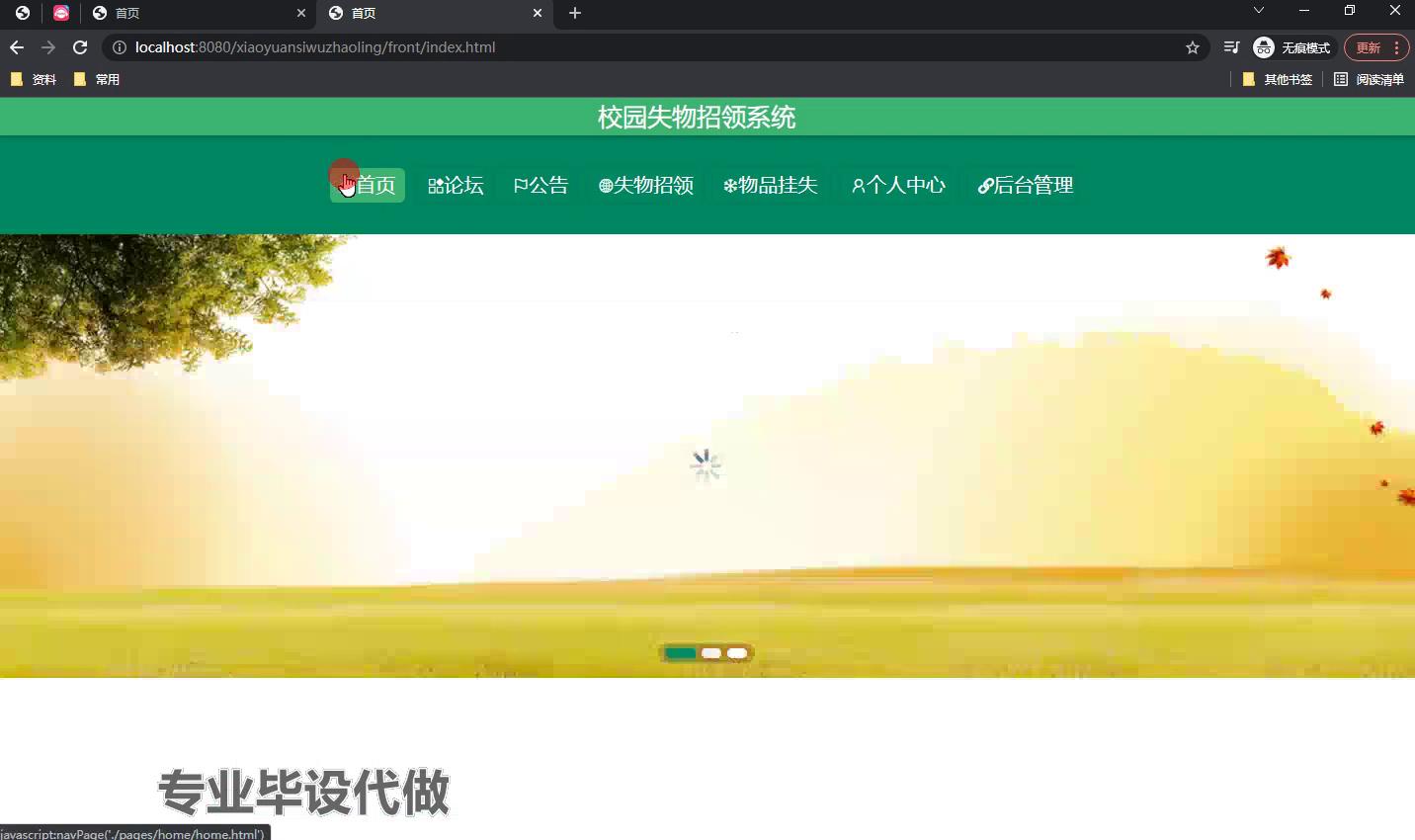Open the 资料 bookmark folder
This screenshot has width=1415, height=840.
(x=34, y=79)
